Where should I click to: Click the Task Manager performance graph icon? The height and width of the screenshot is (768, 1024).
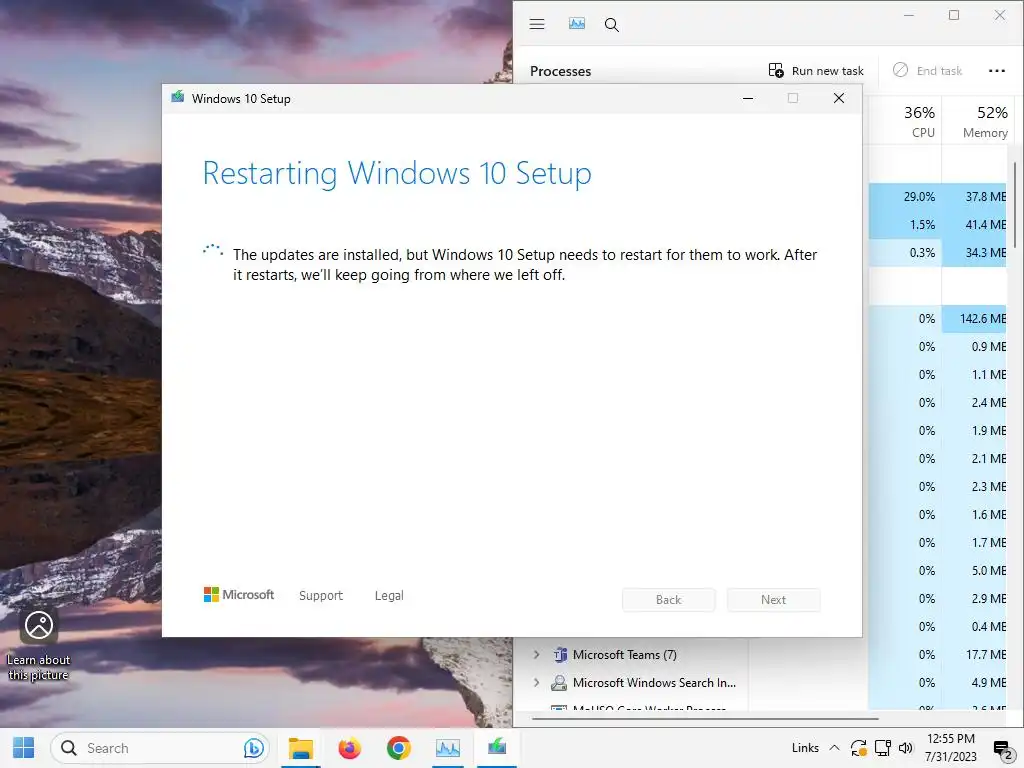pos(577,24)
